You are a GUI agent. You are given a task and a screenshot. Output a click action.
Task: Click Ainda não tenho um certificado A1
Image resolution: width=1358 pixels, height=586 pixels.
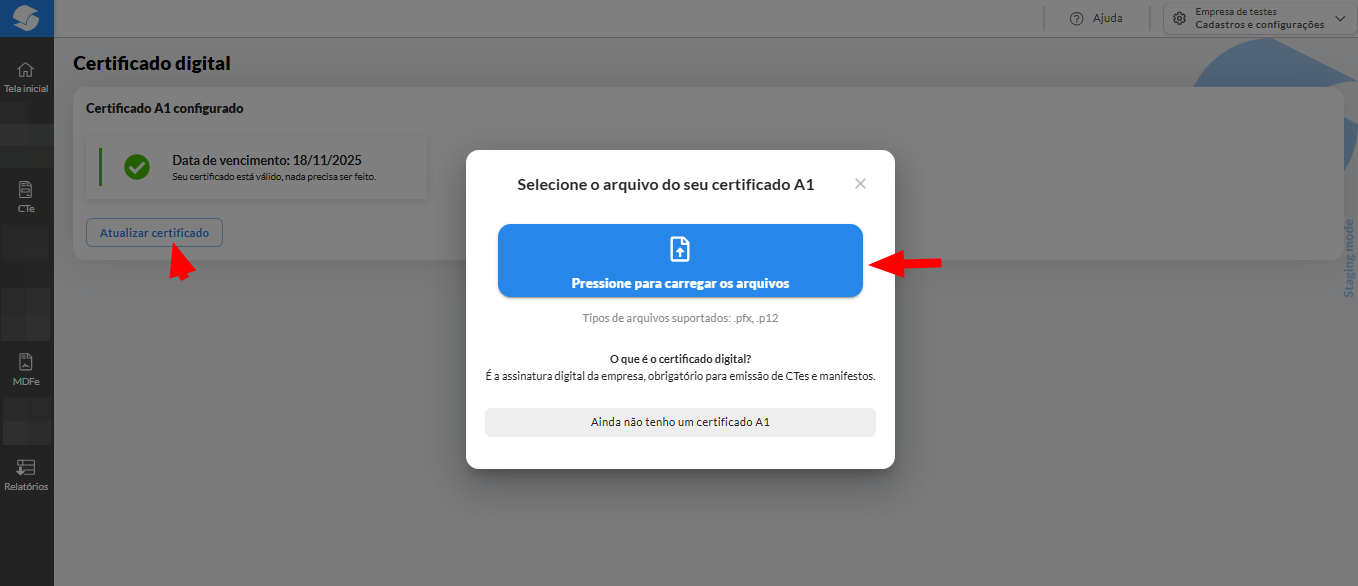(680, 422)
